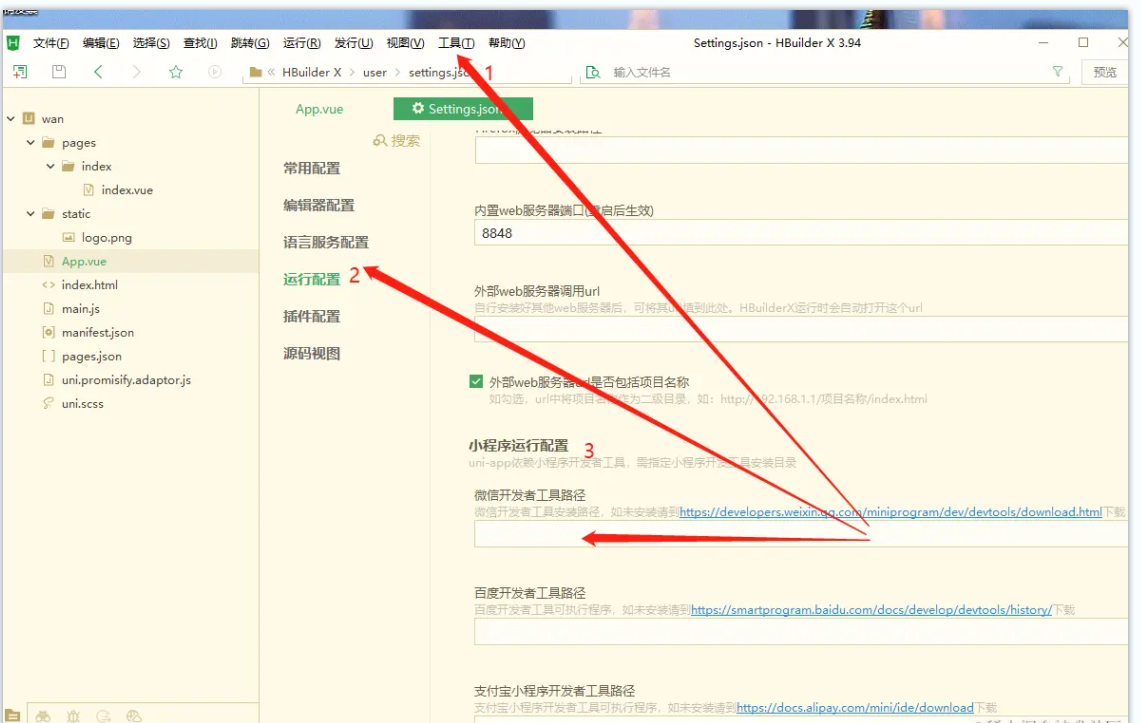Click the file search icon beside the filename field
The image size is (1141, 723).
[x=592, y=71]
